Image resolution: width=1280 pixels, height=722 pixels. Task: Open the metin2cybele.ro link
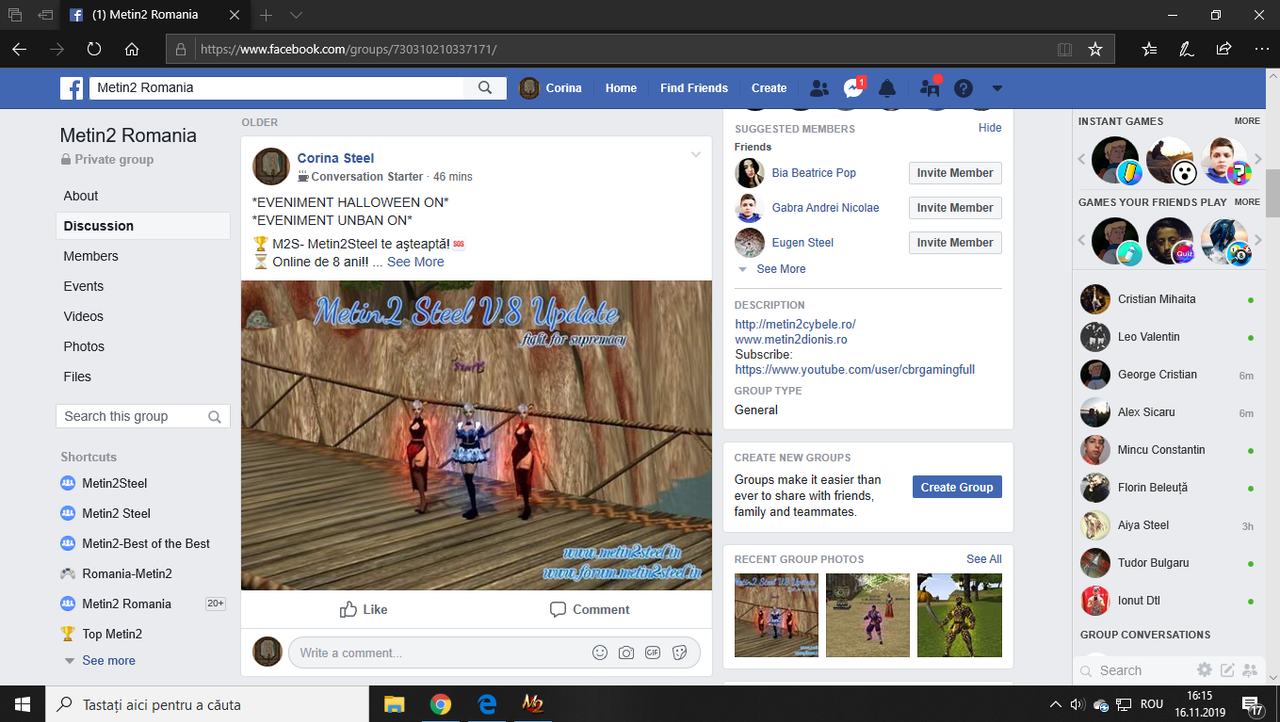(x=795, y=324)
